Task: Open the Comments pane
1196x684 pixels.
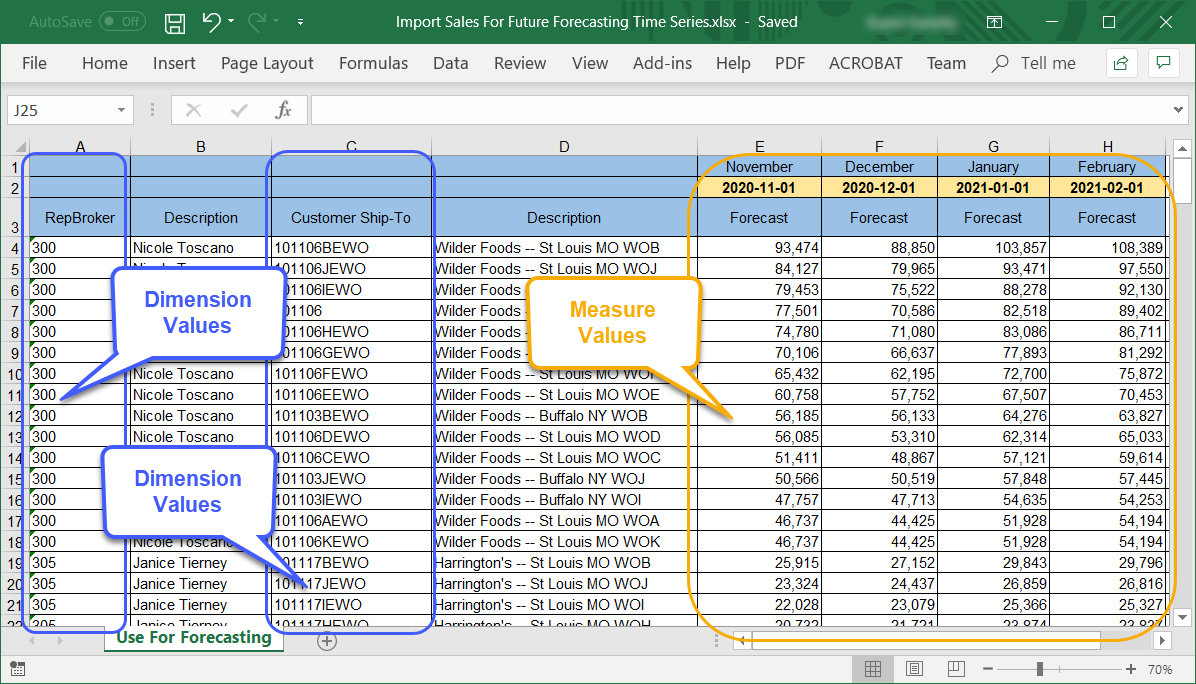Action: (x=1163, y=62)
